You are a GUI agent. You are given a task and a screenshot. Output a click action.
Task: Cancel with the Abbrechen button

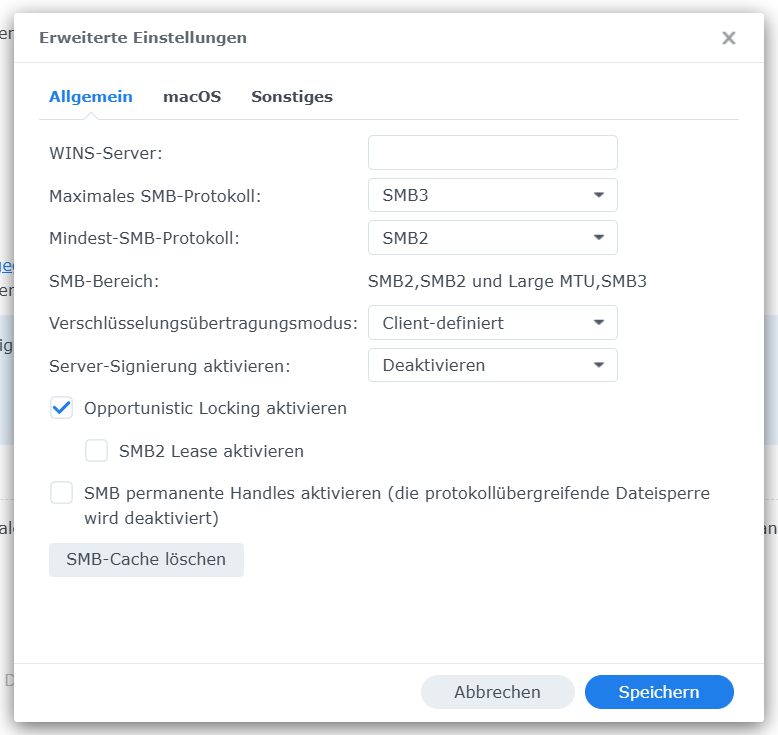497,692
